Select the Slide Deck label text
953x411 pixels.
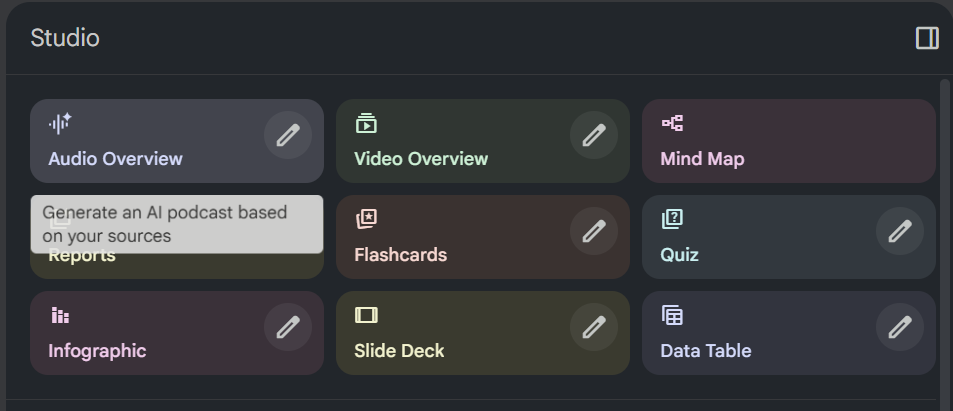click(399, 351)
